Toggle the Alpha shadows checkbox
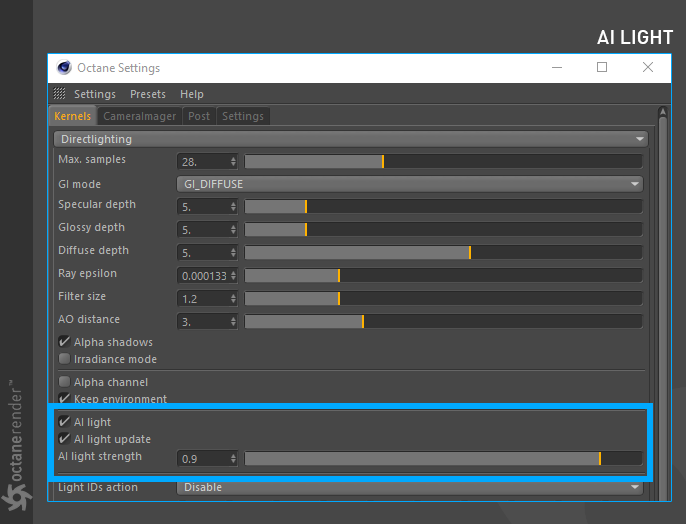 click(x=64, y=342)
